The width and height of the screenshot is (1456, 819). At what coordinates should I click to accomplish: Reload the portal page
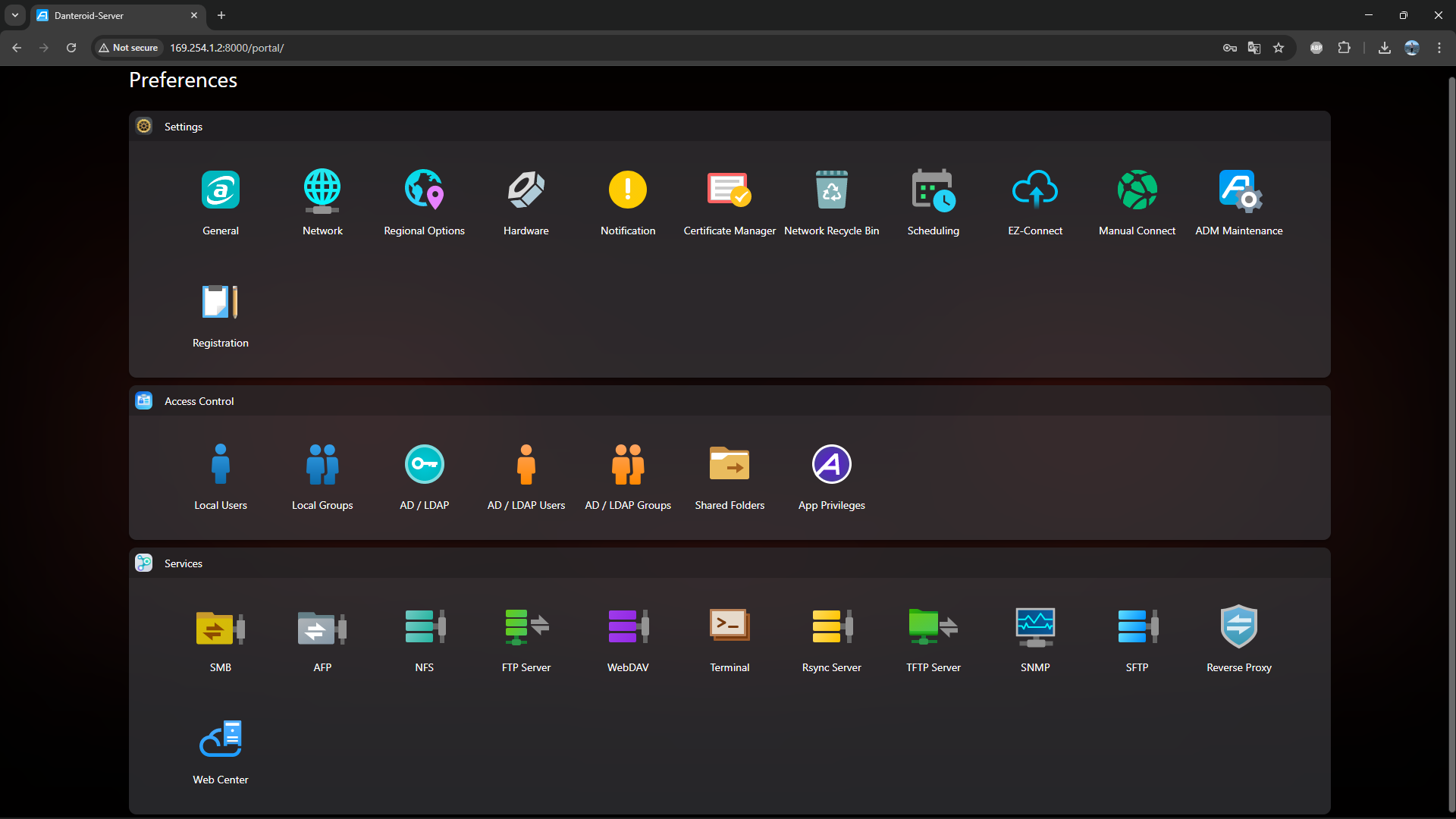(x=71, y=48)
